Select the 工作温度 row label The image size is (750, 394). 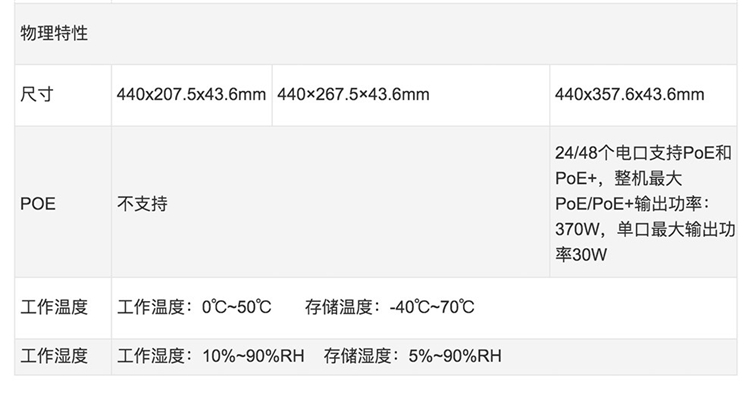[54, 307]
